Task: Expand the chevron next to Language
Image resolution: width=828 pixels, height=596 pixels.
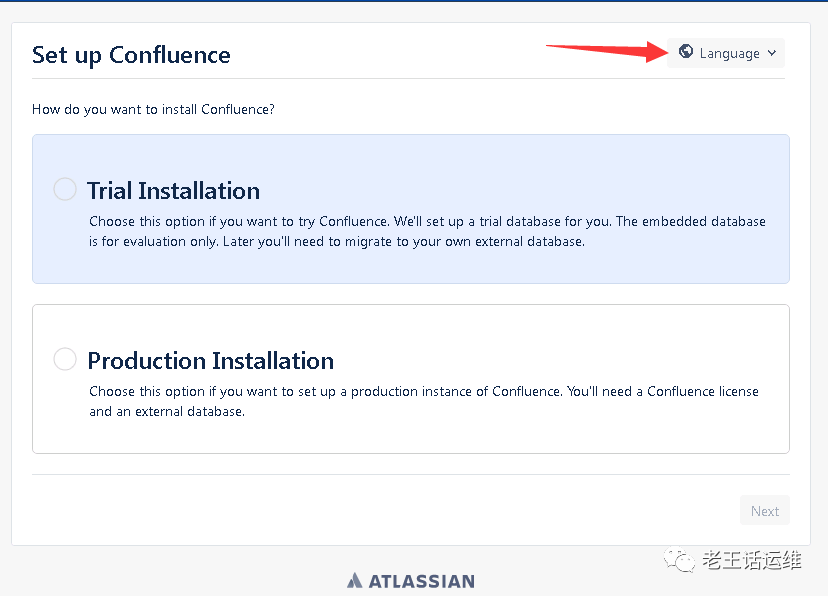Action: click(772, 54)
